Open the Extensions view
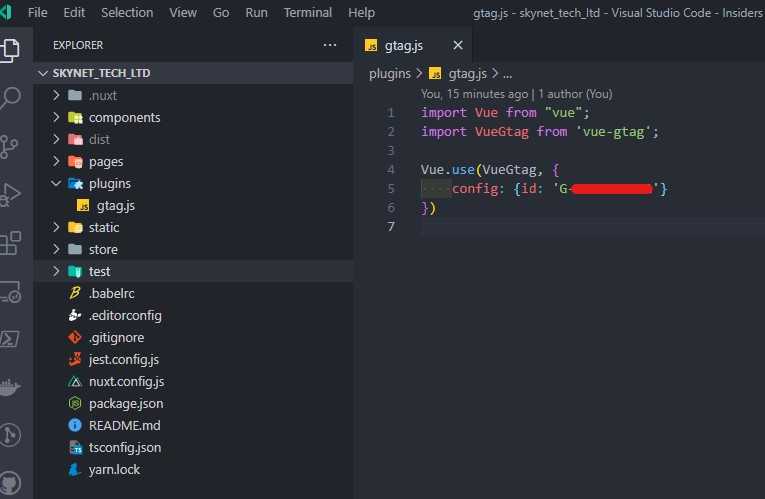The image size is (765, 499). [11, 242]
